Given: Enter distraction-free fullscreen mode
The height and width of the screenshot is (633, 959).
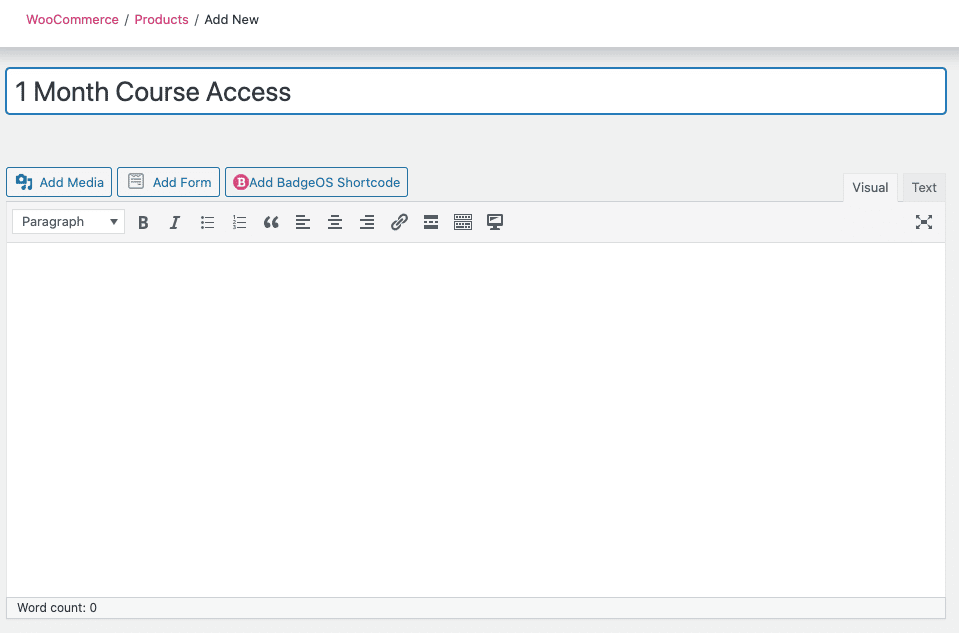Looking at the screenshot, I should point(924,222).
